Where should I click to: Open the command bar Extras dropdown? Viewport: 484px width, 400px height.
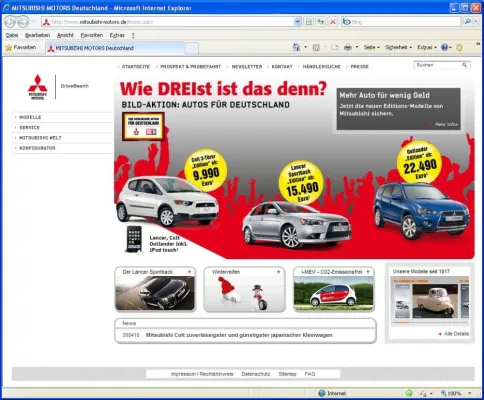[427, 48]
